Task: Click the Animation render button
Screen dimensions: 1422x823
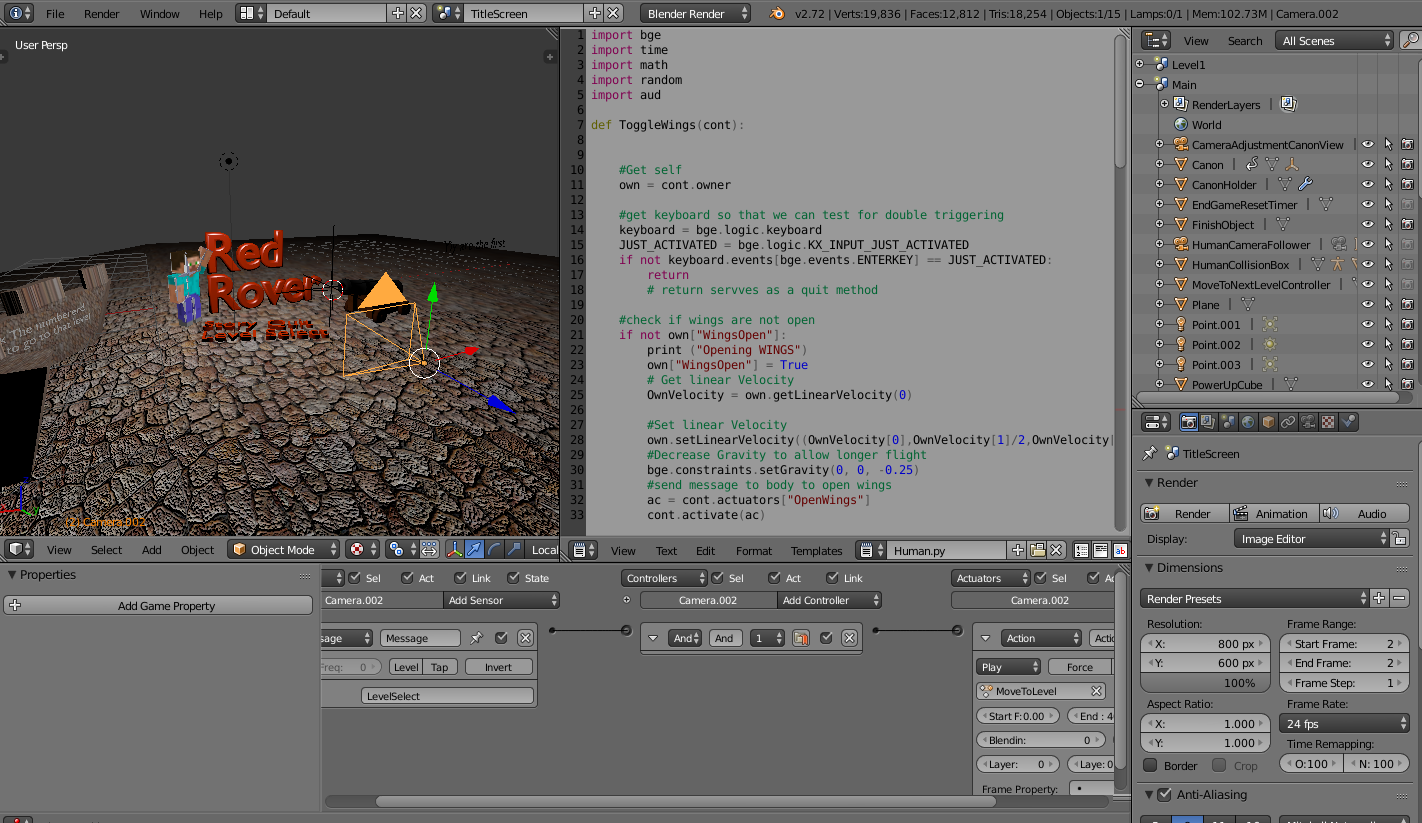Action: point(1273,513)
